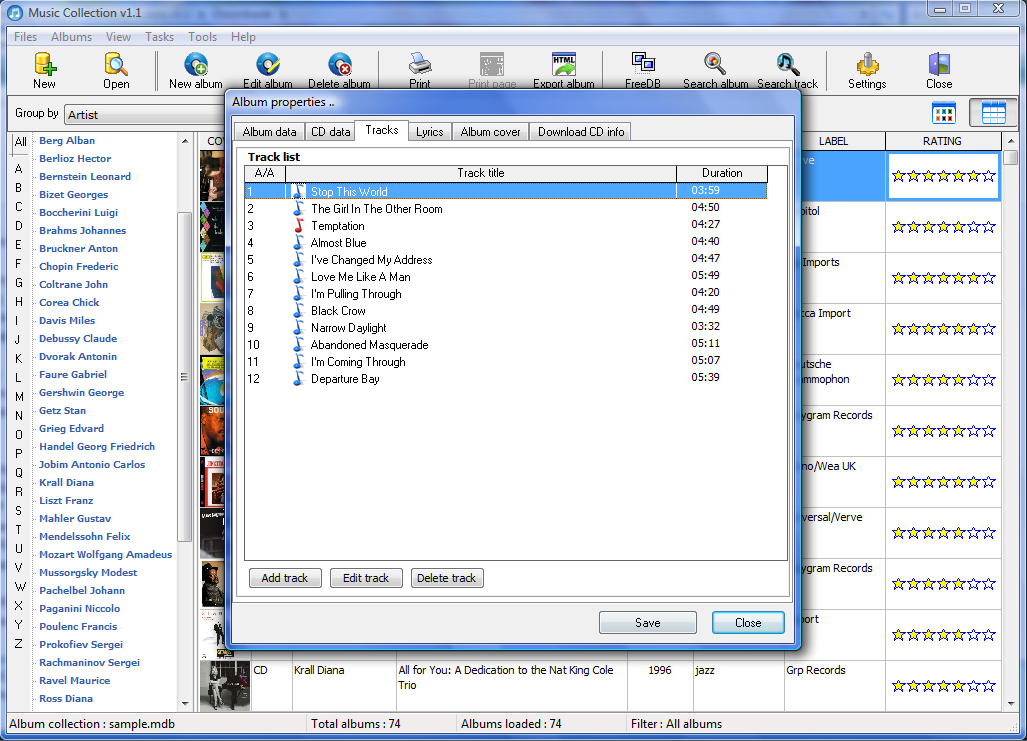
Task: Click Close in Album properties dialog
Action: point(748,622)
